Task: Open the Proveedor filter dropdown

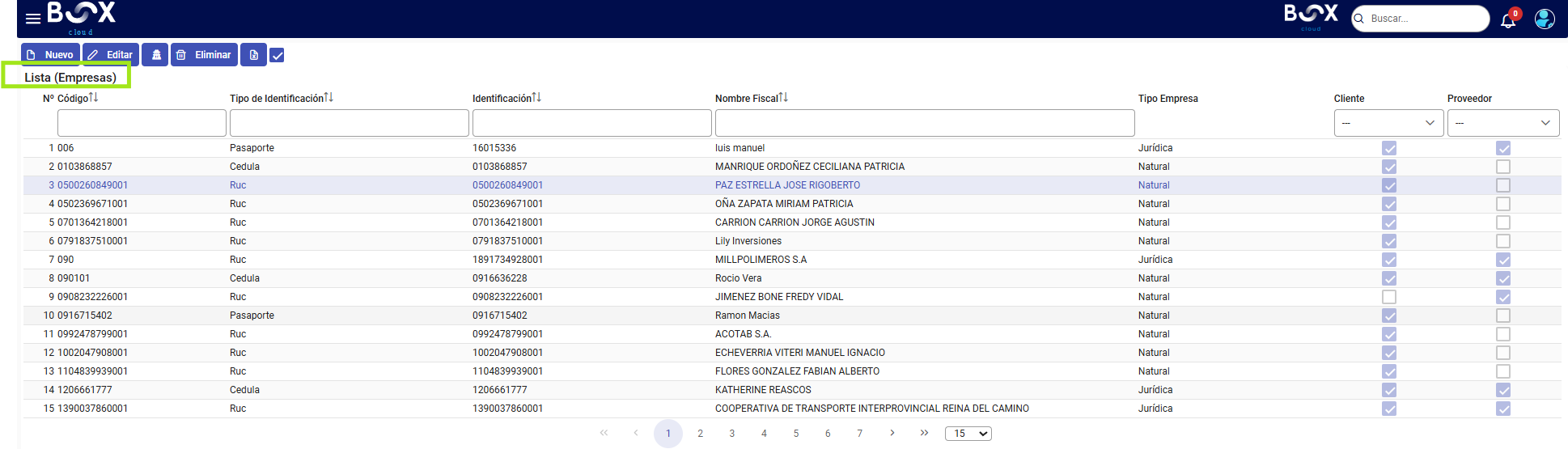Action: click(x=1503, y=123)
